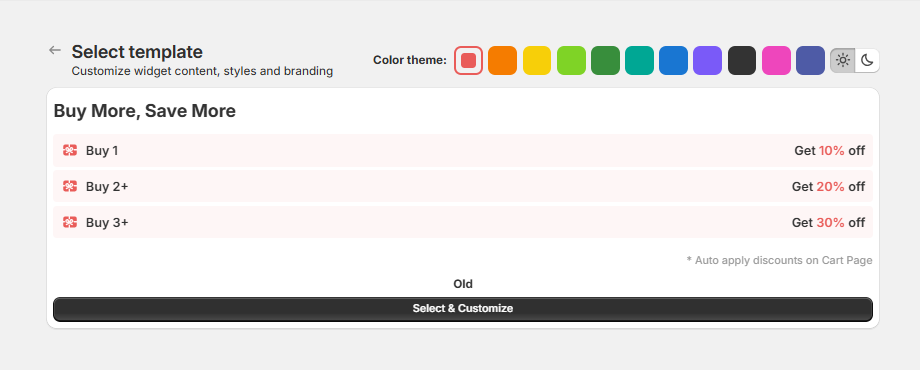Click the discount icon beside Buy 2+
Viewport: 920px width, 370px height.
pyautogui.click(x=70, y=186)
